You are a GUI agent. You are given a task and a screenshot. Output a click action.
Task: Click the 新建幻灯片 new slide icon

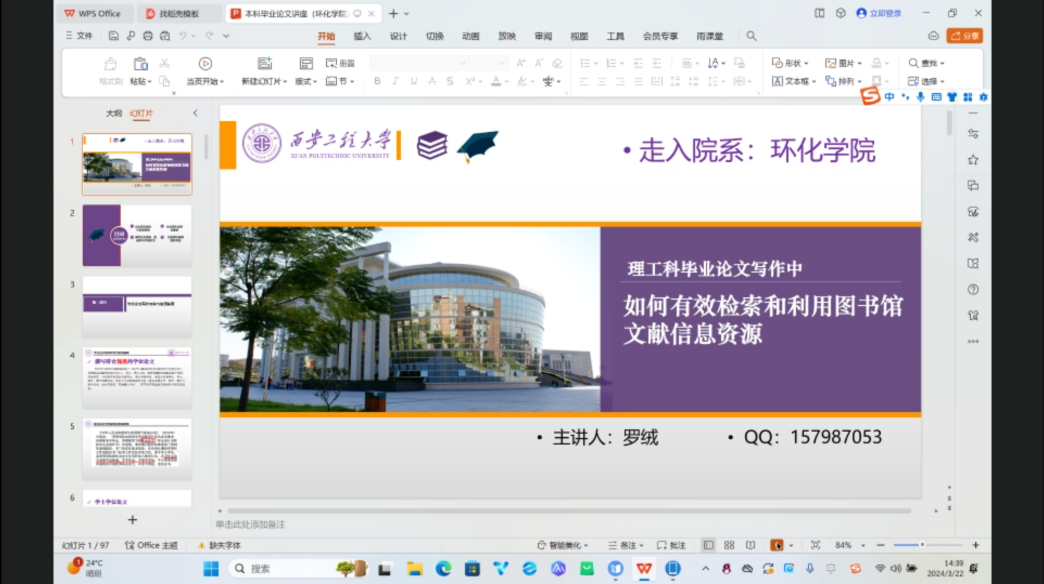(264, 64)
